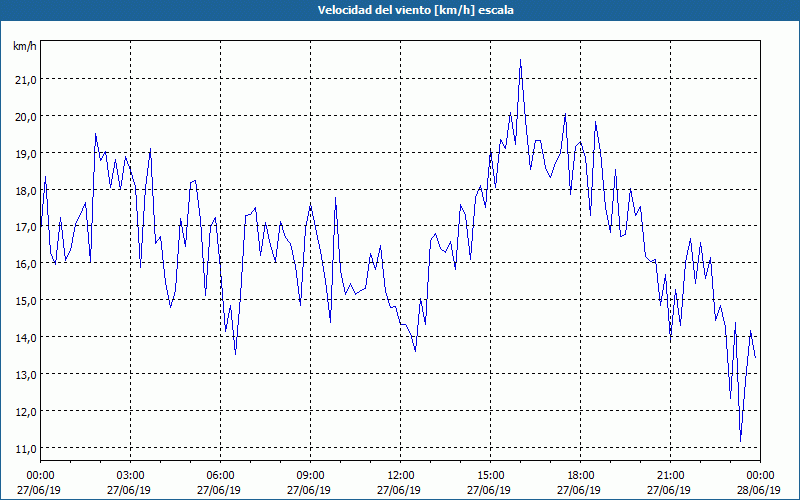Click the 09:00 time axis label

[x=310, y=476]
